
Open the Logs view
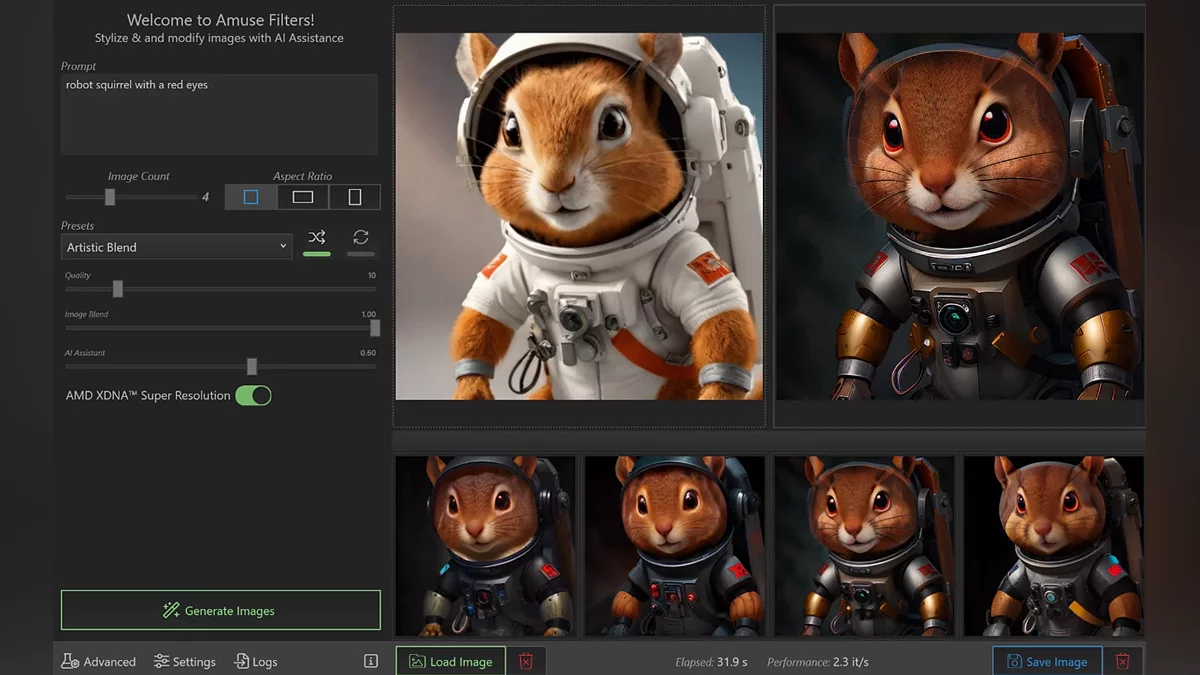click(x=256, y=661)
